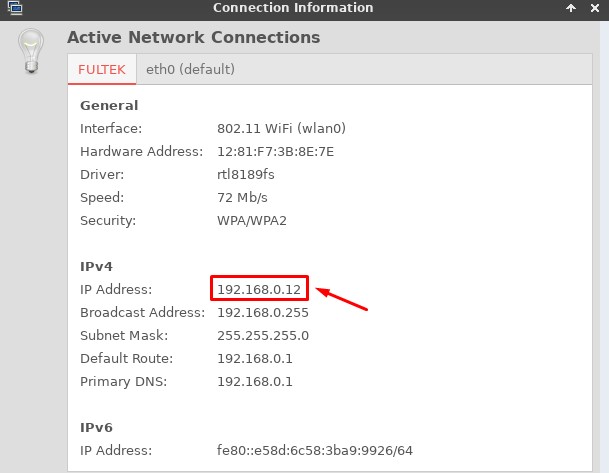This screenshot has width=609, height=473.
Task: Click the 72 Mb/s speed value
Action: pos(243,197)
